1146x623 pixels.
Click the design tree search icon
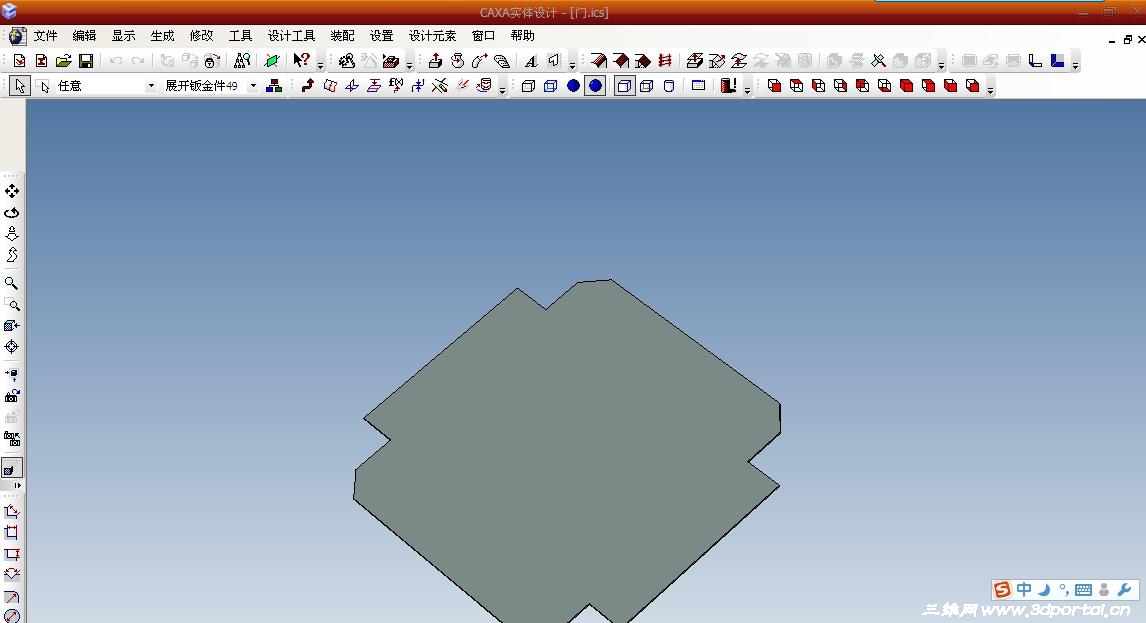[x=242, y=61]
